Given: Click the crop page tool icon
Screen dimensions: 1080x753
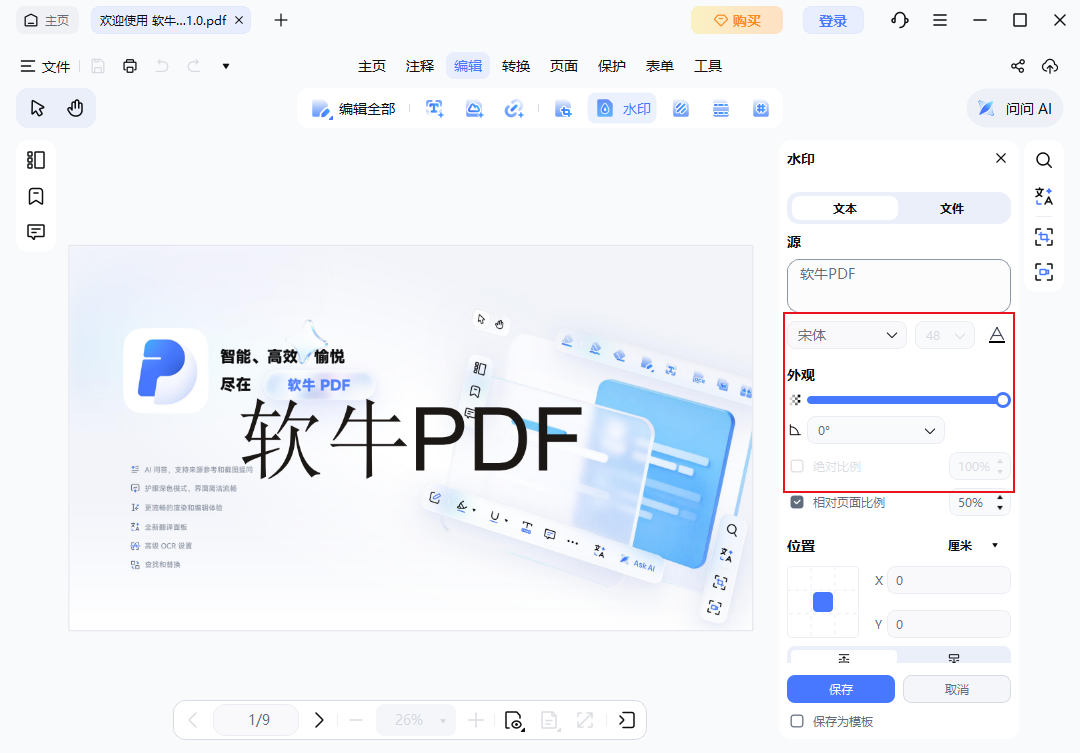Looking at the screenshot, I should [x=563, y=109].
